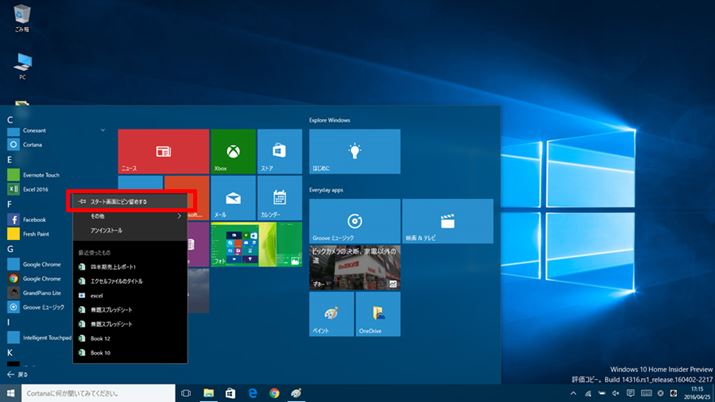Launch the Groove ミュージック tile
Viewport: 715px width, 402px height.
pos(354,221)
